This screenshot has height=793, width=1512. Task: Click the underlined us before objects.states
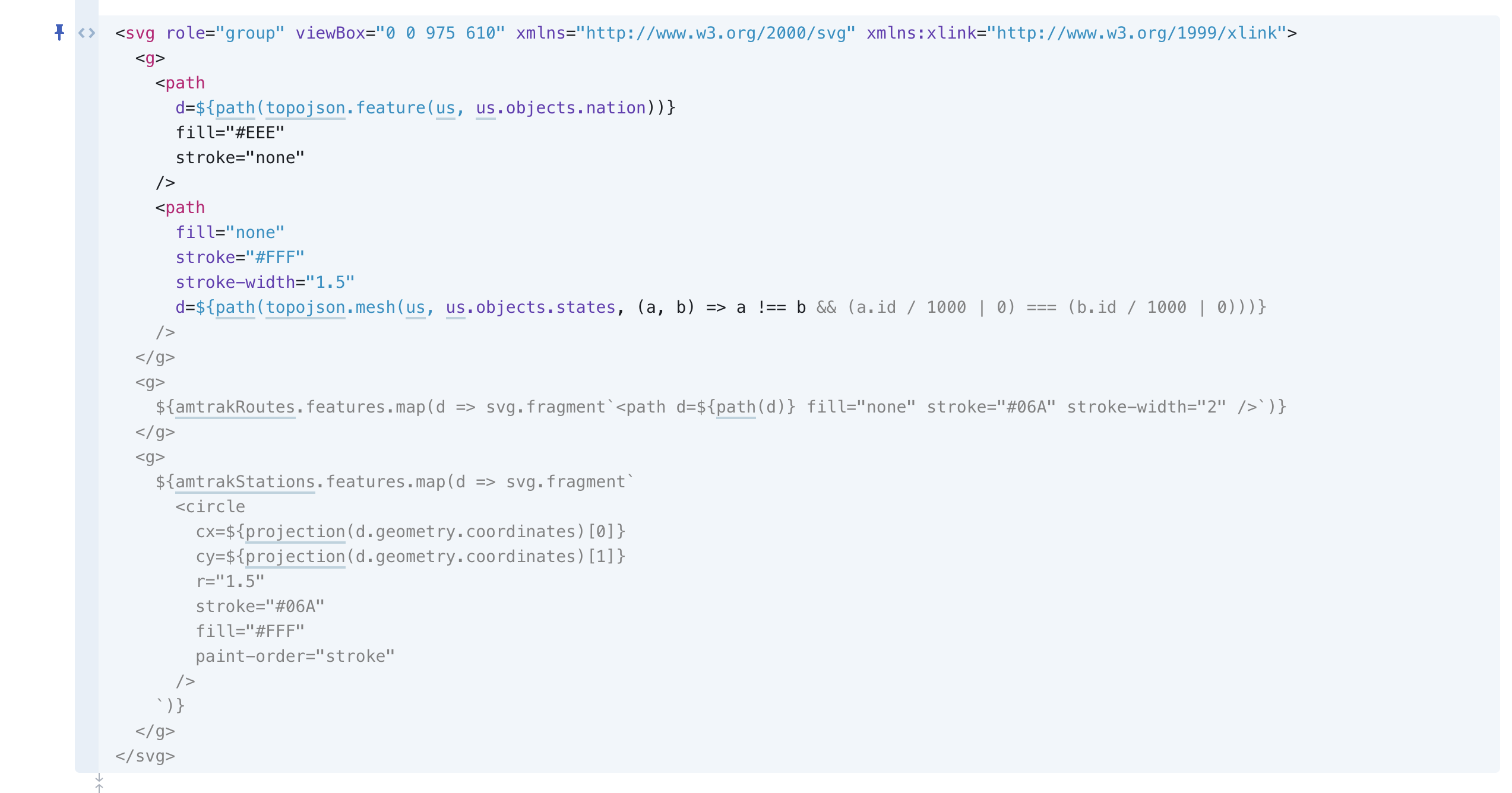[x=456, y=307]
